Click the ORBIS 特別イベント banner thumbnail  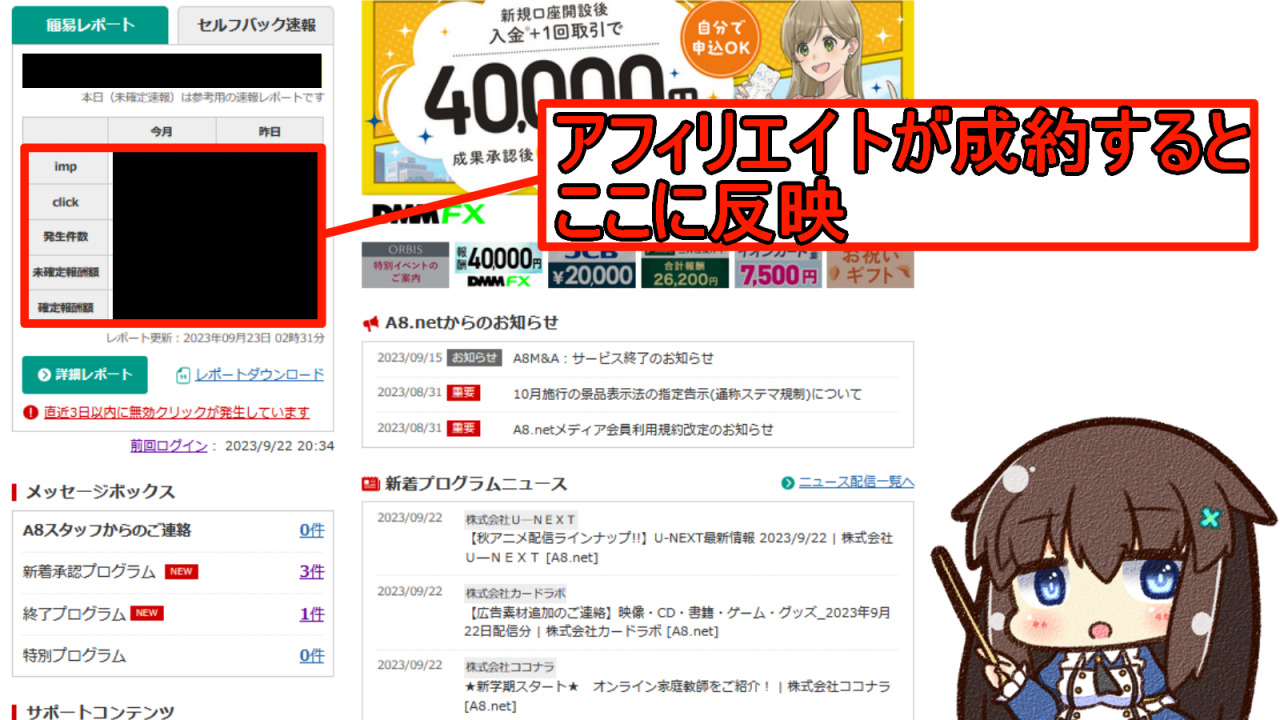tap(405, 265)
